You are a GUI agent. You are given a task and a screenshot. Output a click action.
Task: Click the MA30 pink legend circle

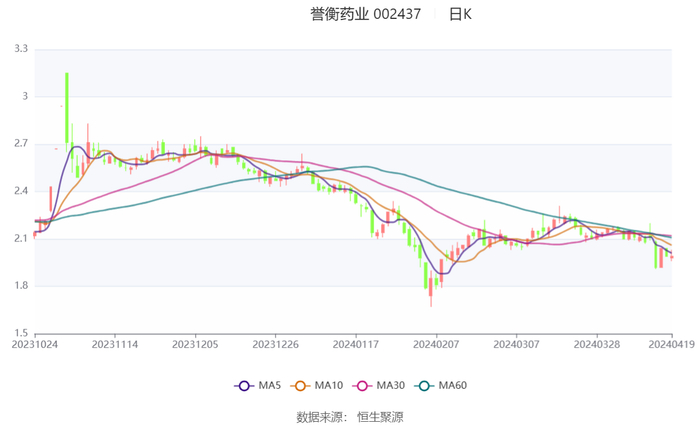pyautogui.click(x=367, y=386)
